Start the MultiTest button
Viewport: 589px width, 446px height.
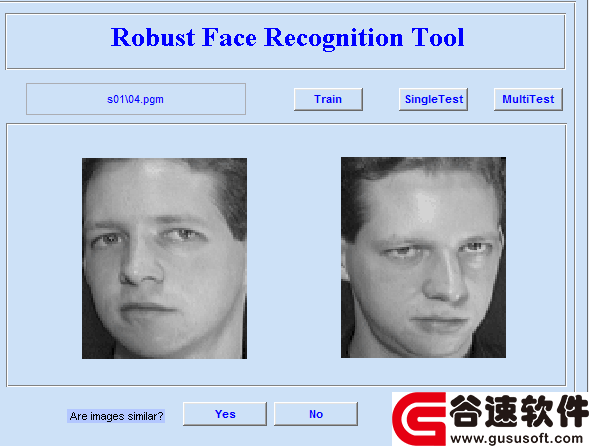[x=528, y=99]
